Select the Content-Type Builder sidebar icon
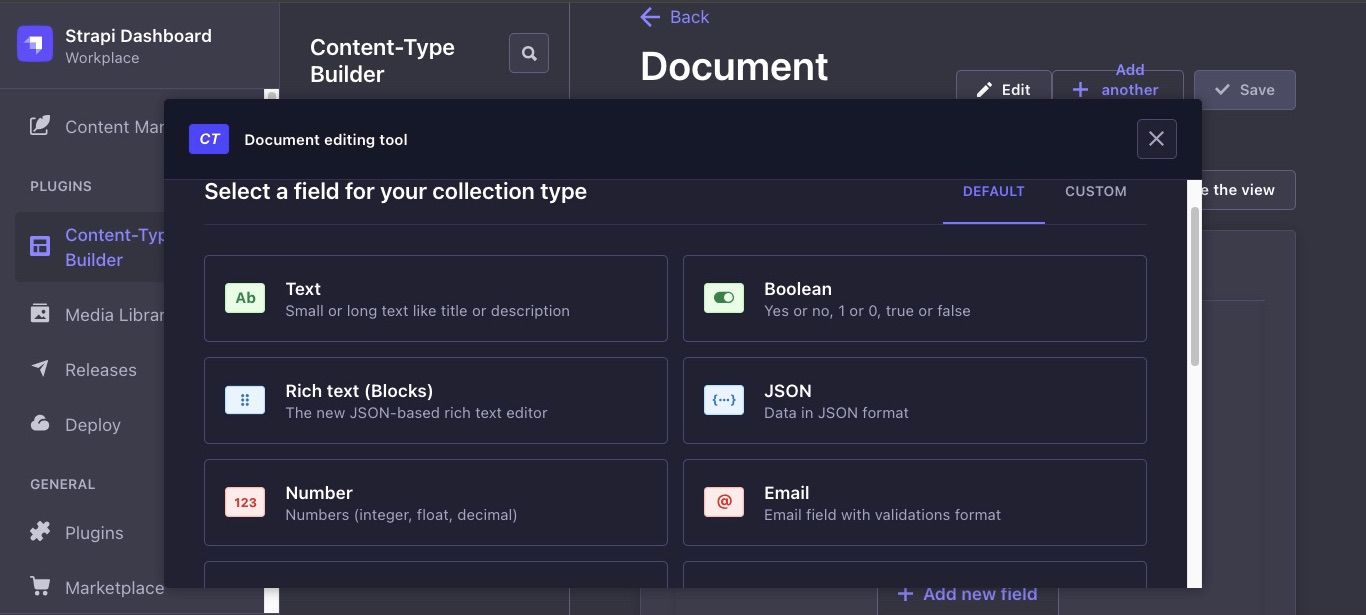 point(40,247)
